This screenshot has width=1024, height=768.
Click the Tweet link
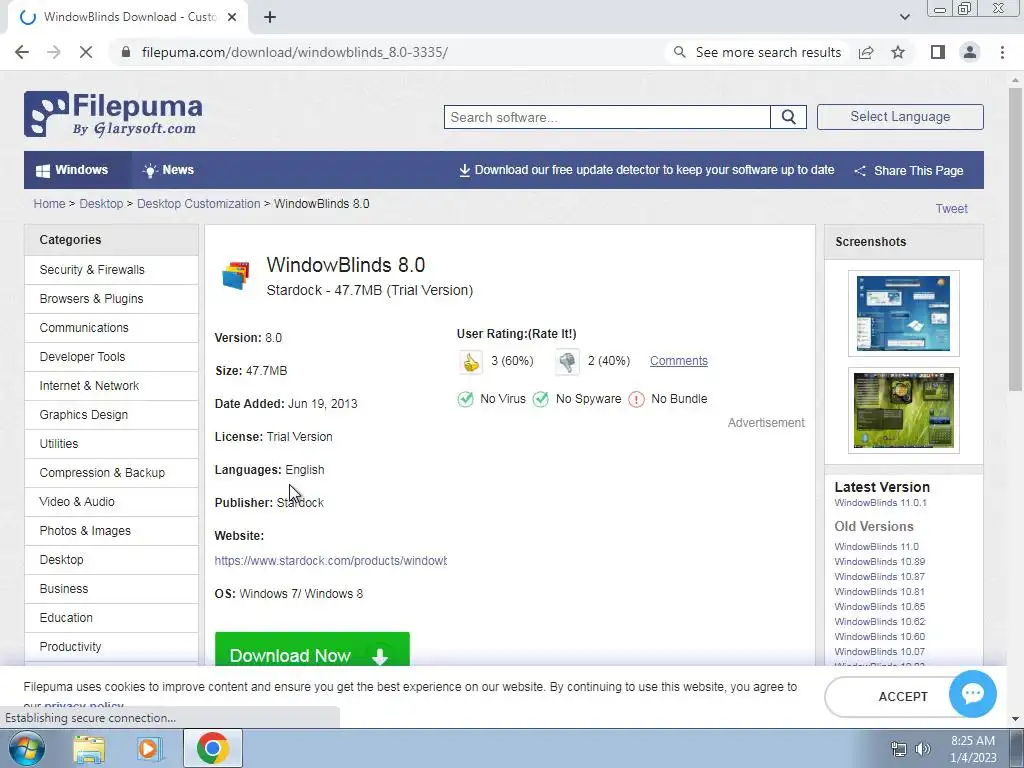point(952,209)
